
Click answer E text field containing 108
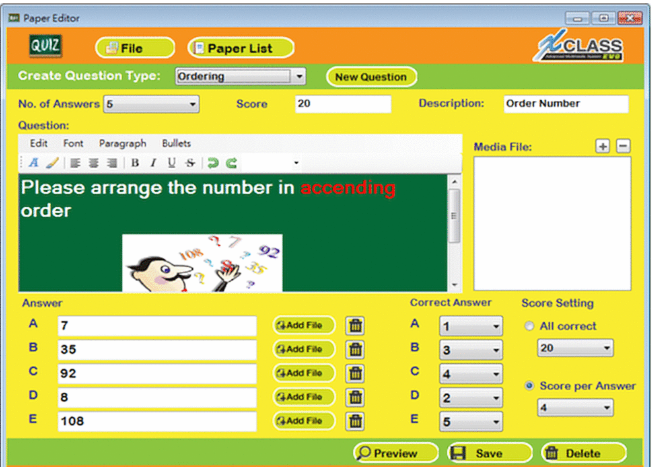tap(157, 422)
